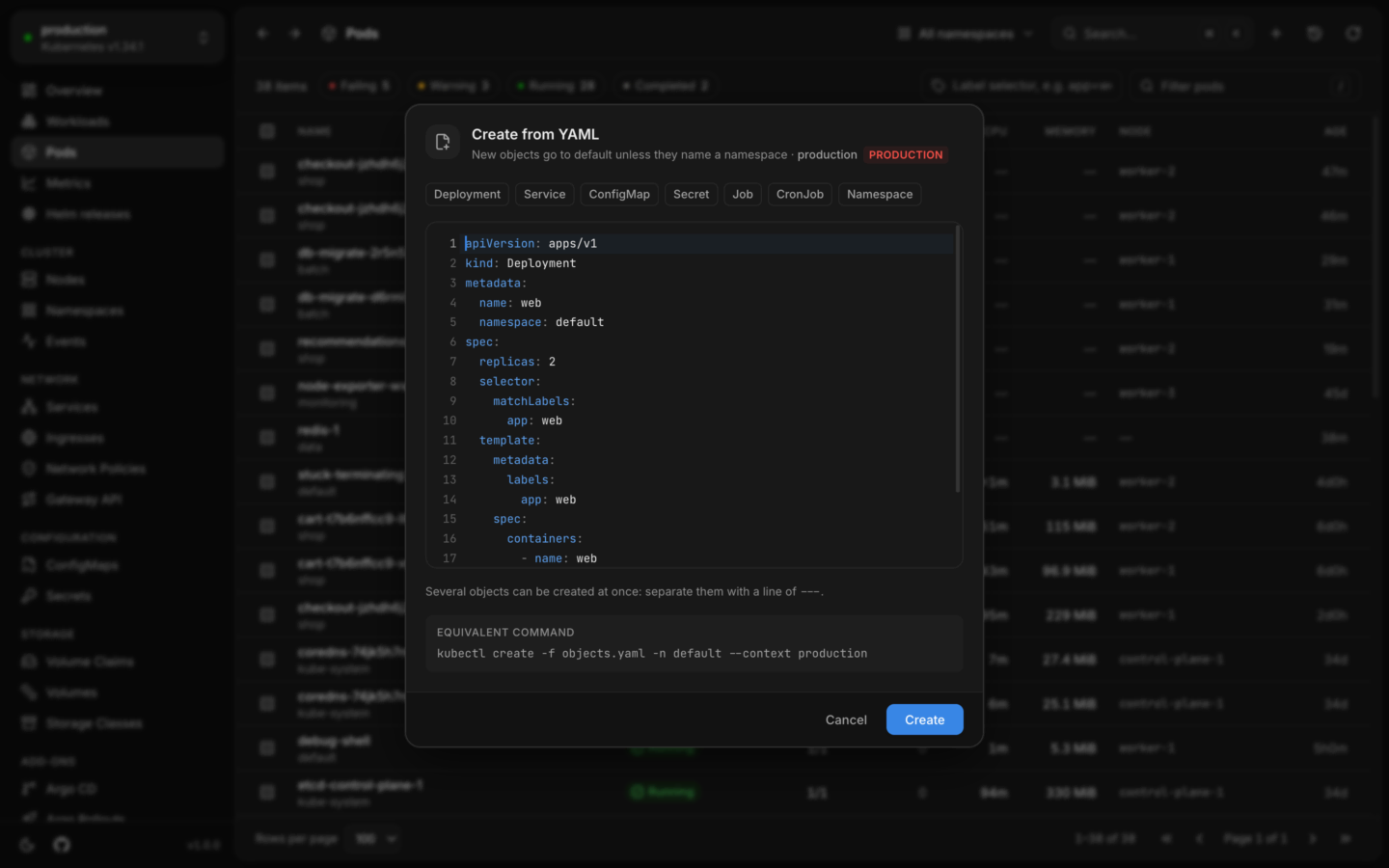Open the All namespaces dropdown
The height and width of the screenshot is (868, 1389).
pyautogui.click(x=966, y=34)
